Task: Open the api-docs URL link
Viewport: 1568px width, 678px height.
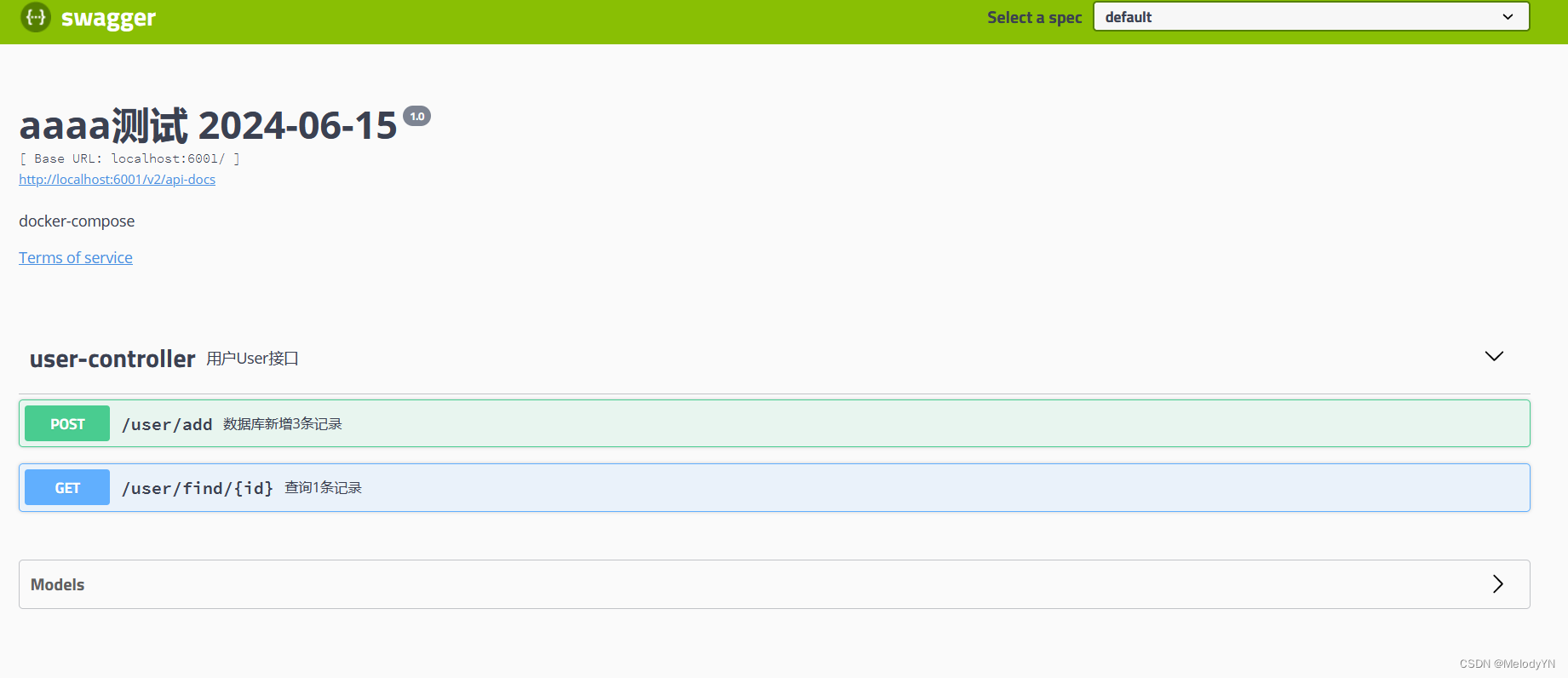Action: pyautogui.click(x=118, y=180)
